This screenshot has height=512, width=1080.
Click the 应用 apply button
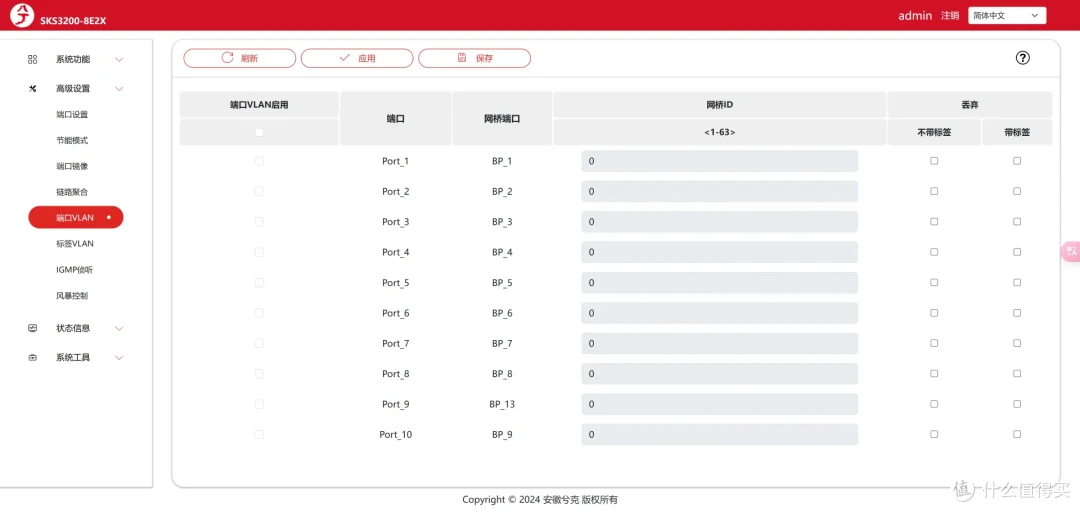[x=357, y=58]
